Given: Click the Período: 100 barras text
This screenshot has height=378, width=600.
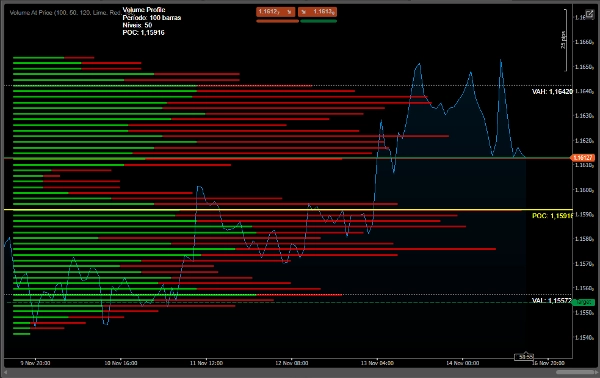Looking at the screenshot, I should (x=152, y=18).
